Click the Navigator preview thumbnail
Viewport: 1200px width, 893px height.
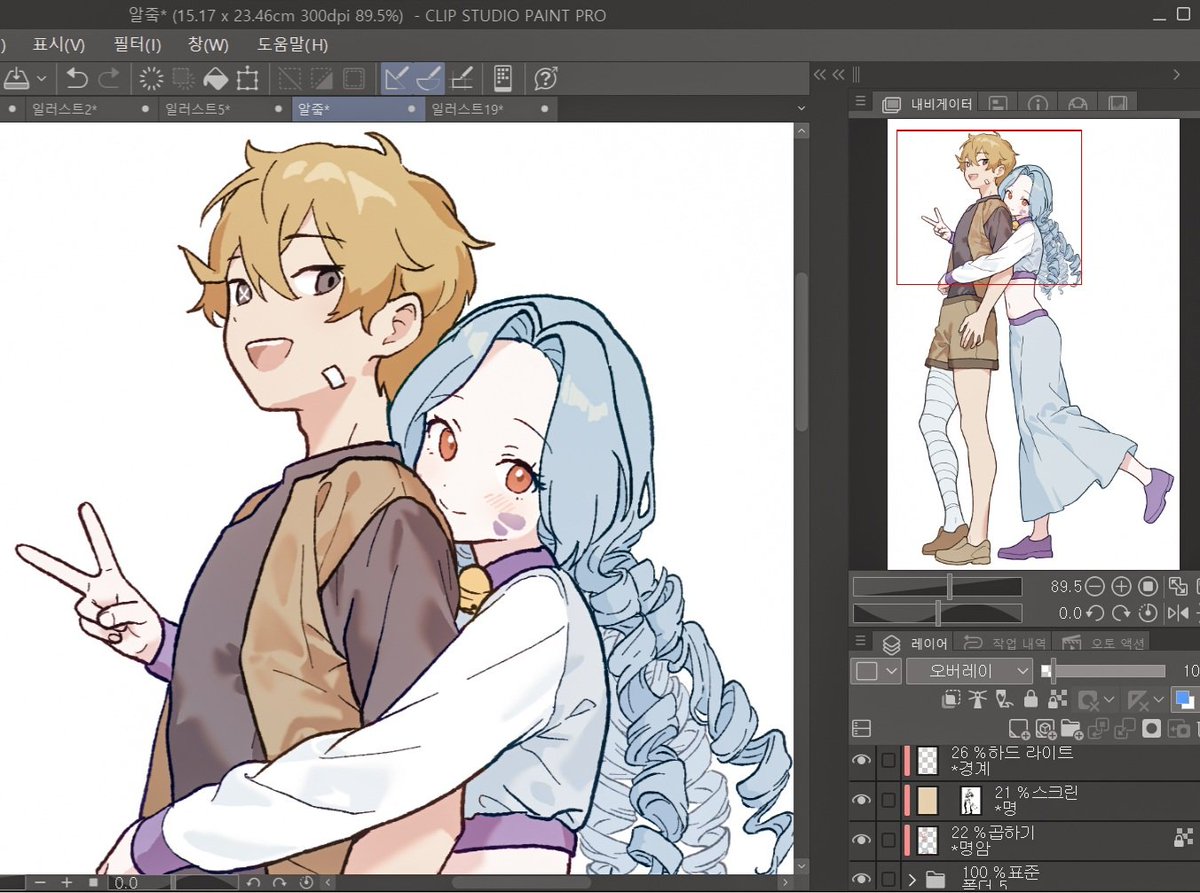(x=1033, y=343)
